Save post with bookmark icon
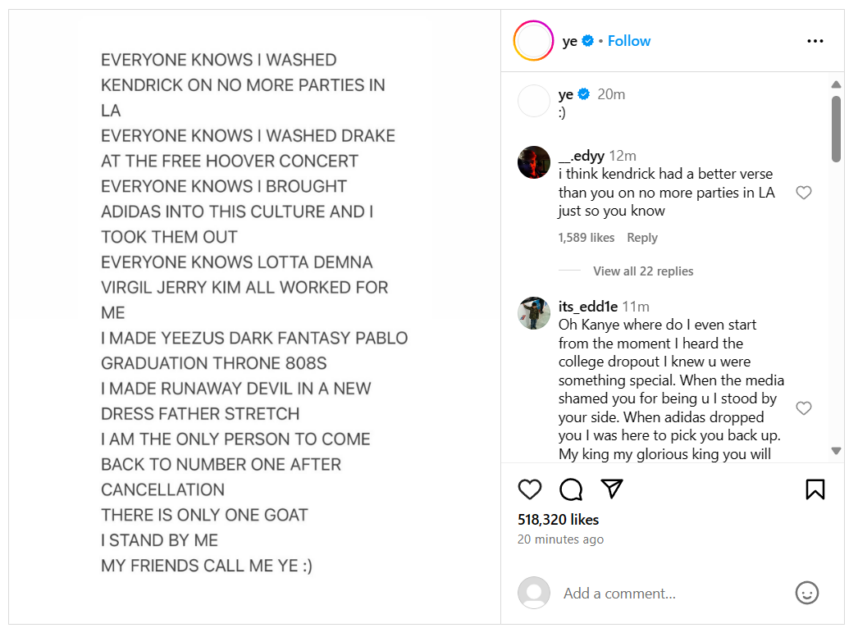Image resolution: width=858 pixels, height=628 pixels. pyautogui.click(x=815, y=489)
